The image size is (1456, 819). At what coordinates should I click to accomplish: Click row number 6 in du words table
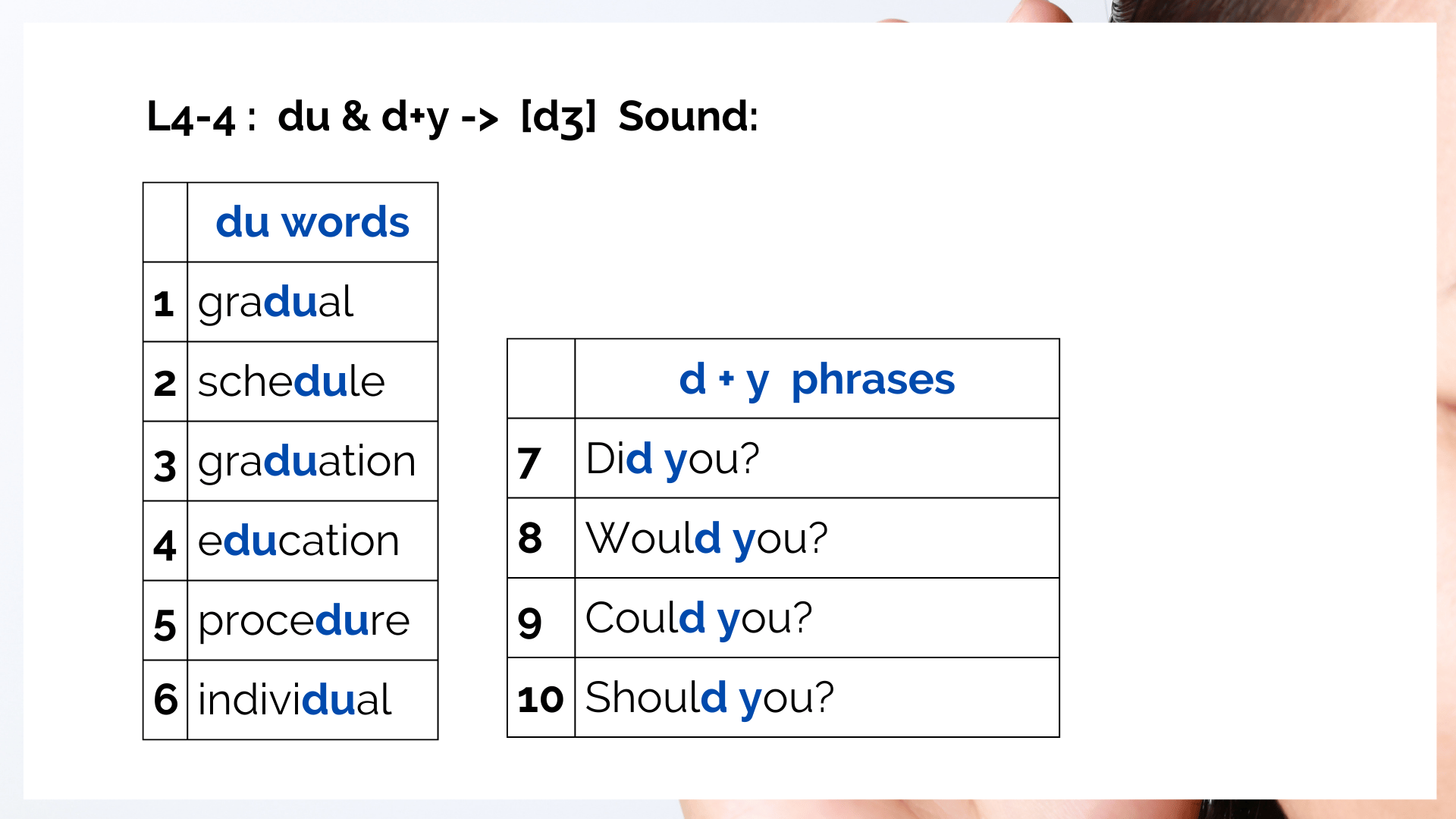tap(165, 699)
